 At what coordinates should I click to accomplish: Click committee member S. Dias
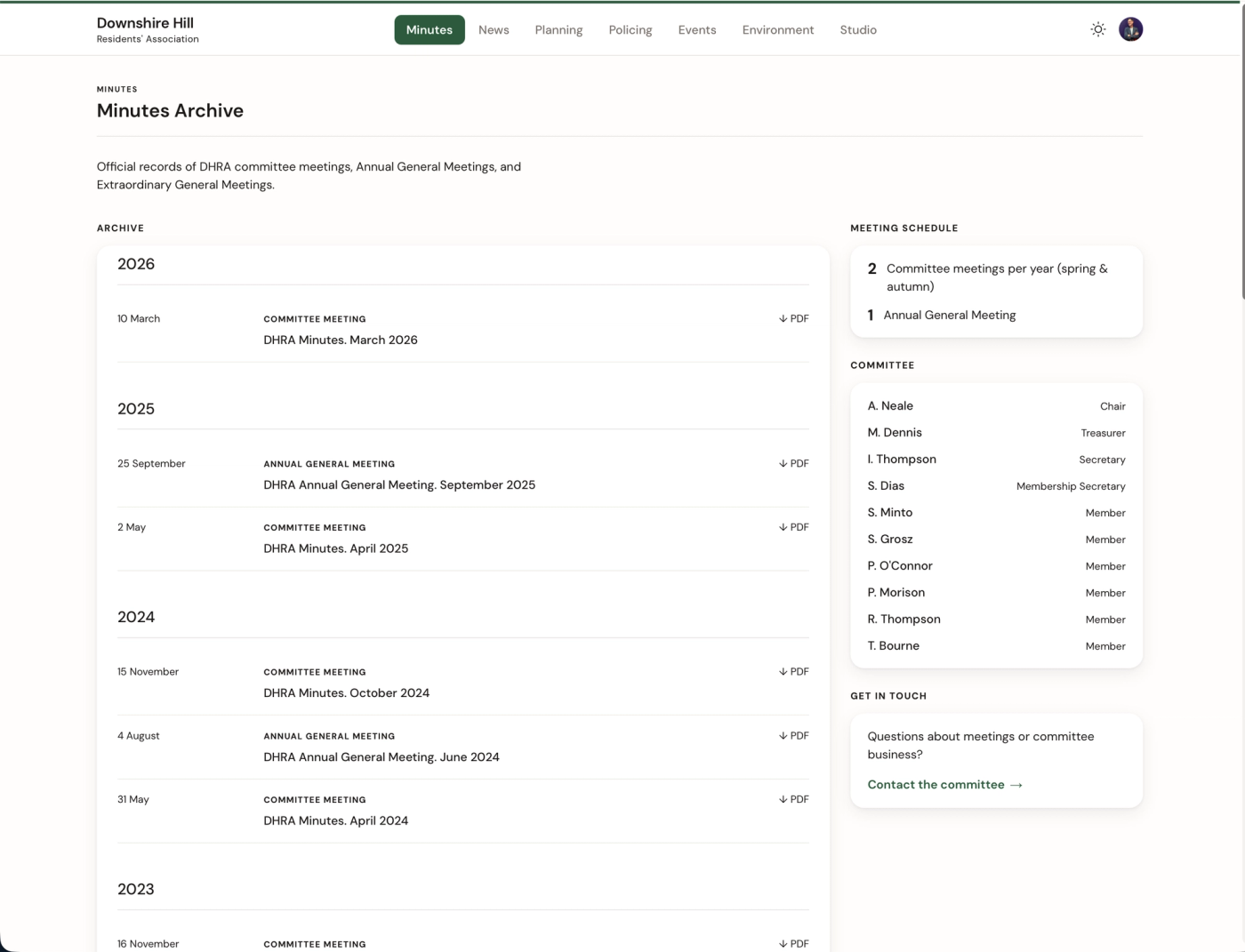point(886,485)
